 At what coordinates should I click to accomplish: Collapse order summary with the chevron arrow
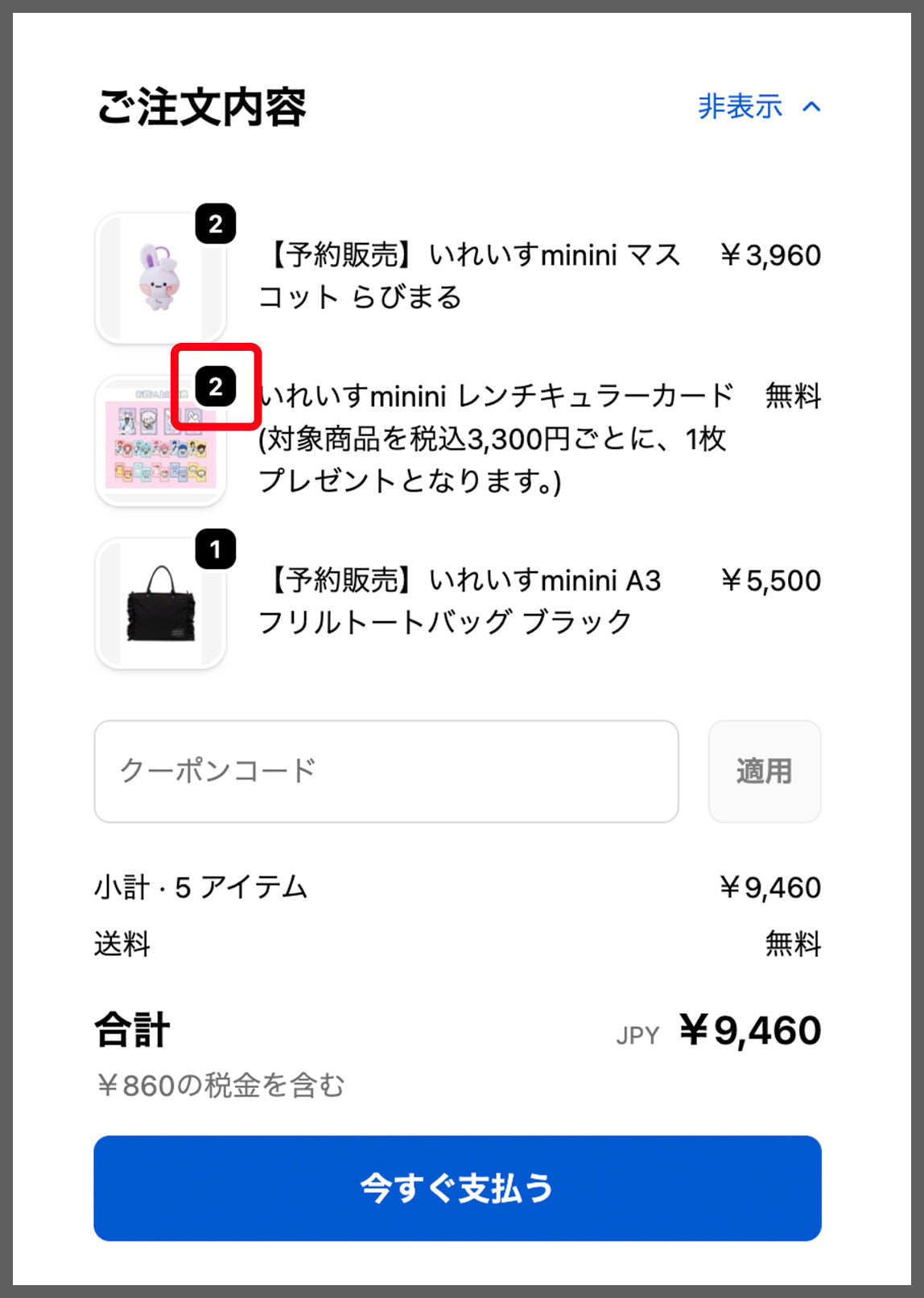coord(811,107)
